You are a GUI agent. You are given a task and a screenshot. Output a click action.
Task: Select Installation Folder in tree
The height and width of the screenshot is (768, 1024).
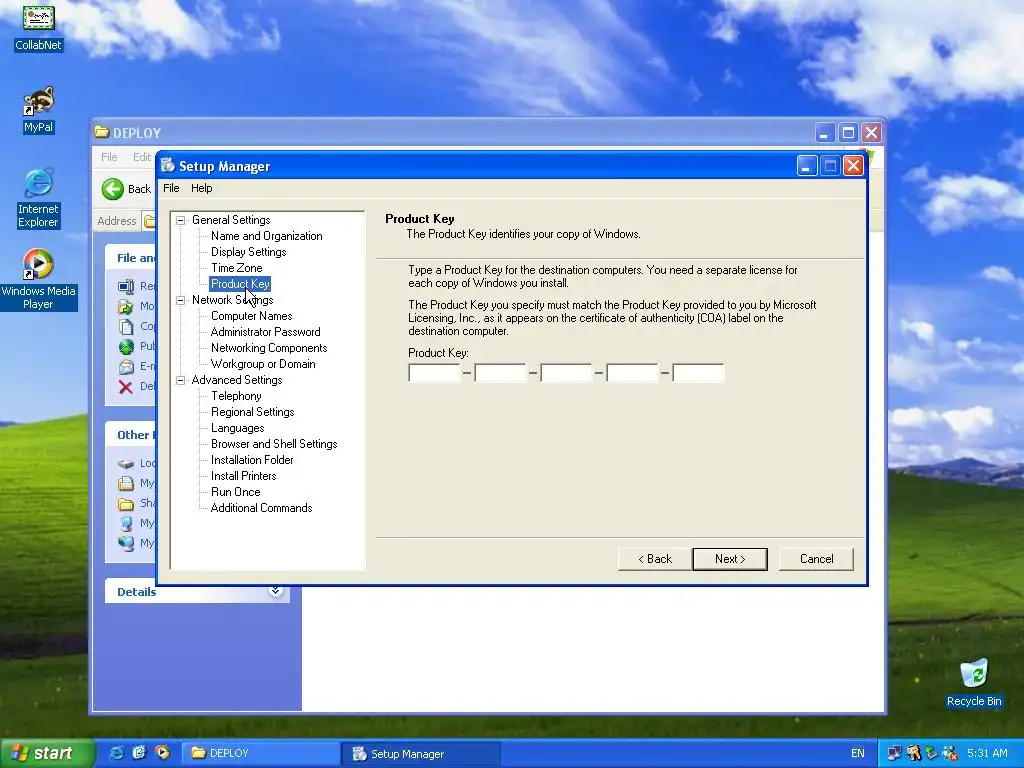pyautogui.click(x=251, y=460)
